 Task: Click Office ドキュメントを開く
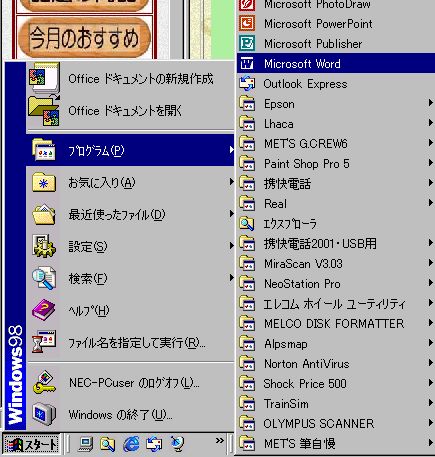coord(130,110)
